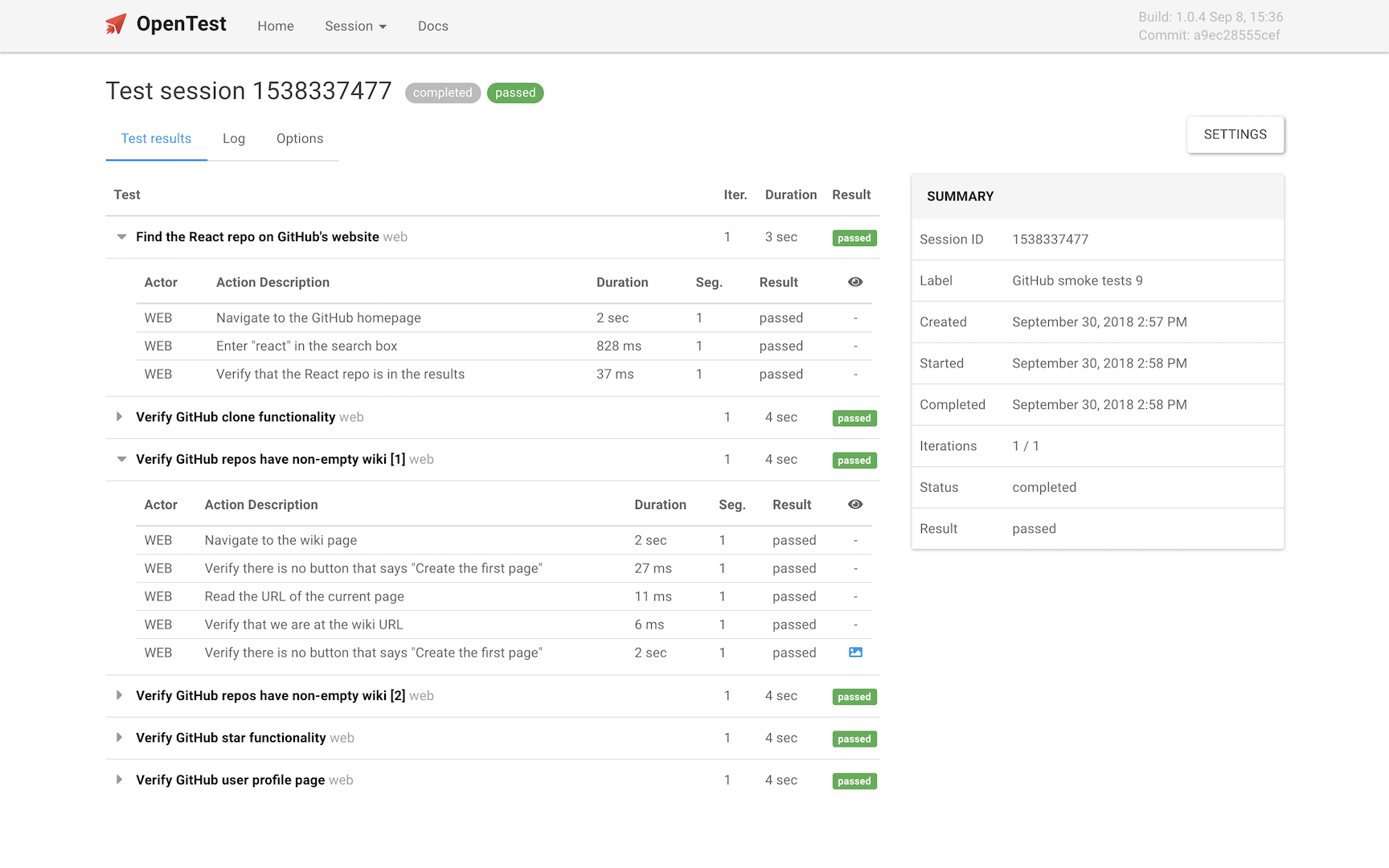Click the '11 ms' duration cell
Viewport: 1389px width, 868px height.
653,597
